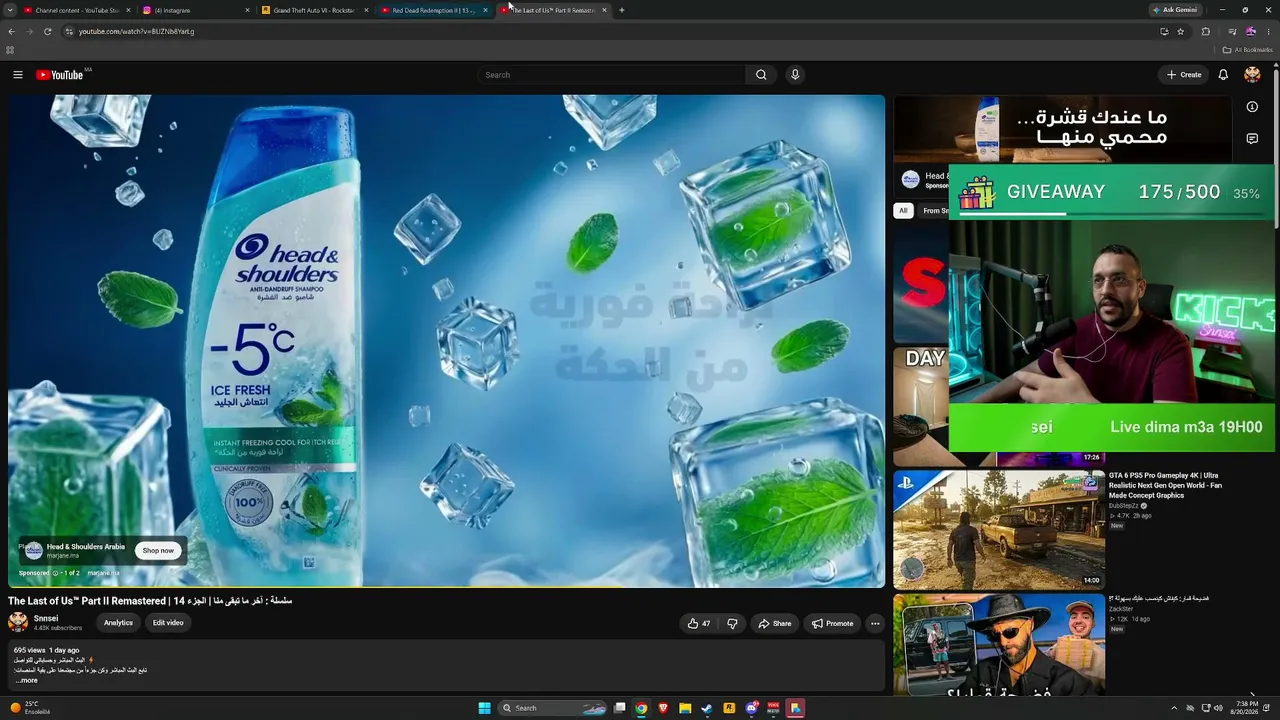Image resolution: width=1280 pixels, height=720 pixels.
Task: Expand the description with ...more
Action: (x=26, y=680)
